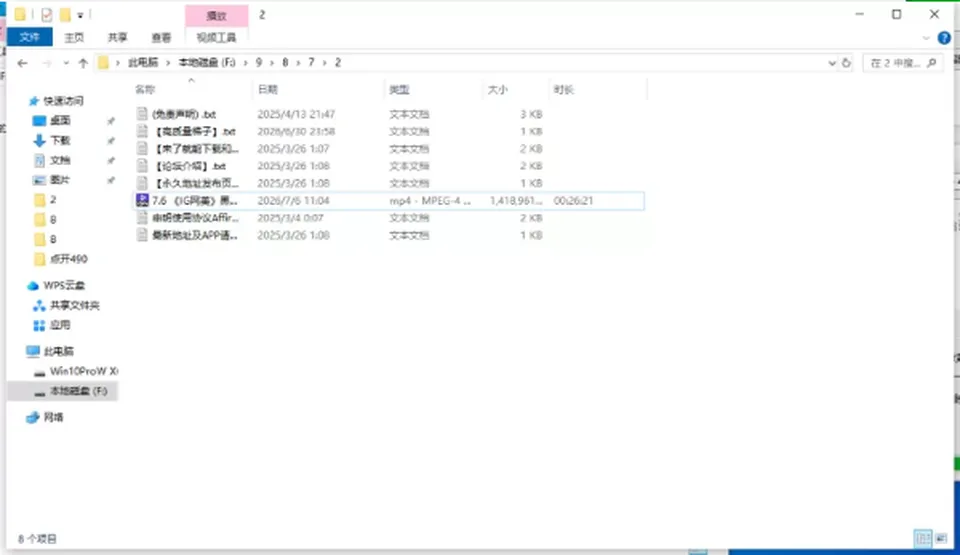This screenshot has height=555, width=960.
Task: Expand the chevron after 此电脑 in breadcrumb
Action: 168,62
